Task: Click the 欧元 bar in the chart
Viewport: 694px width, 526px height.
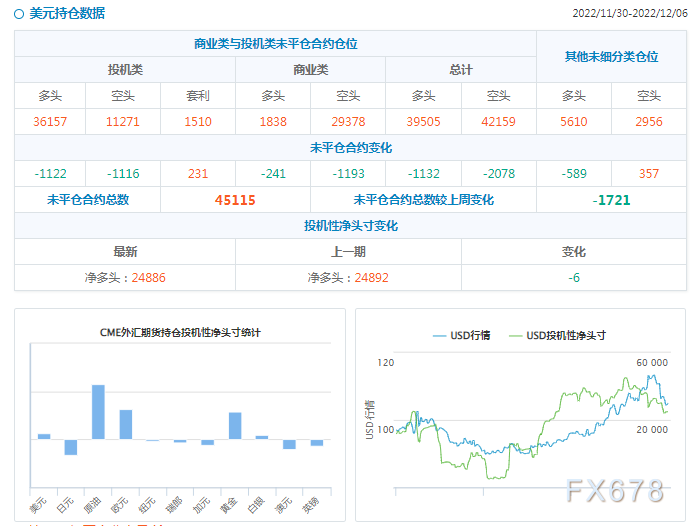Action: (x=126, y=425)
